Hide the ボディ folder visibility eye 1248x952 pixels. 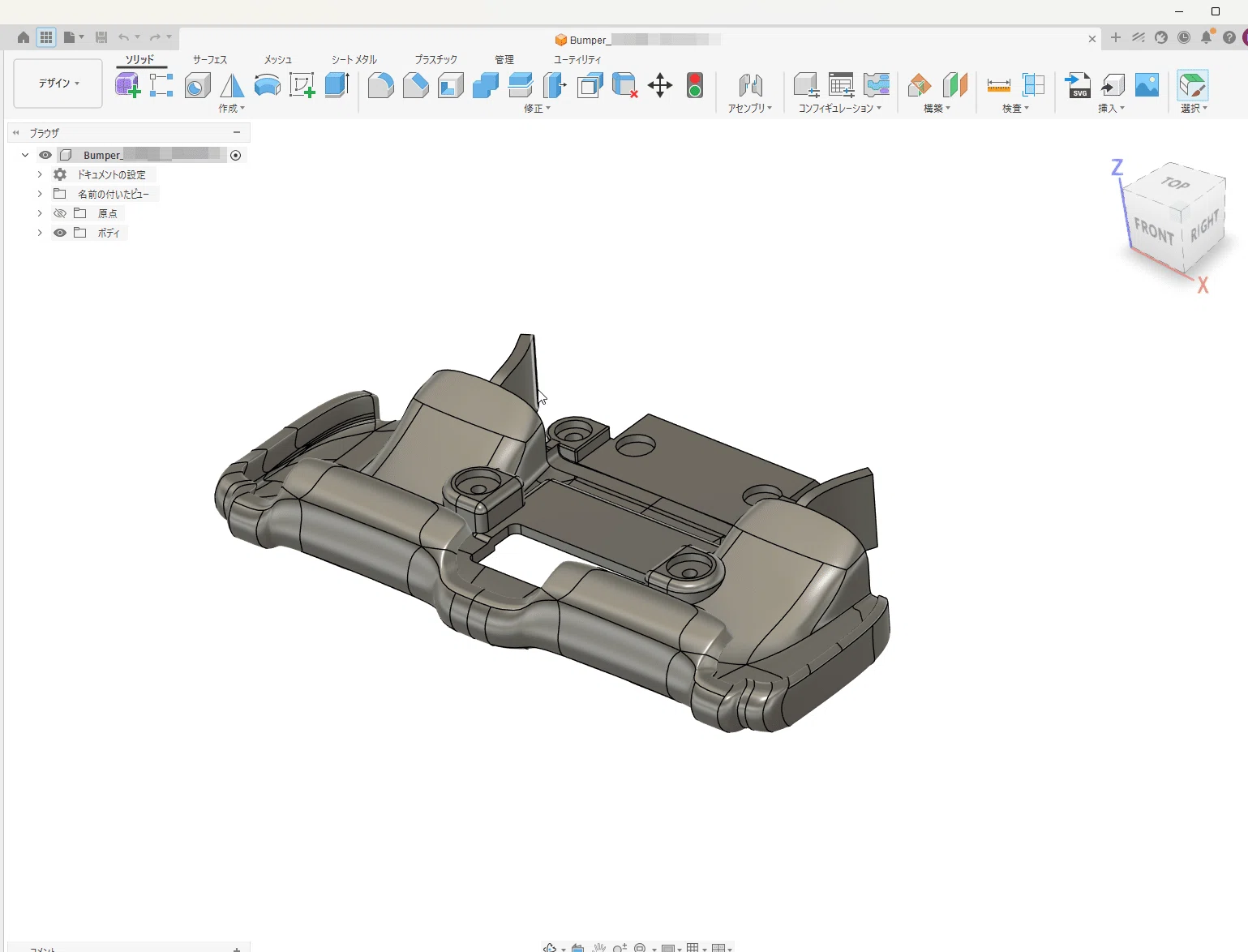(x=60, y=233)
